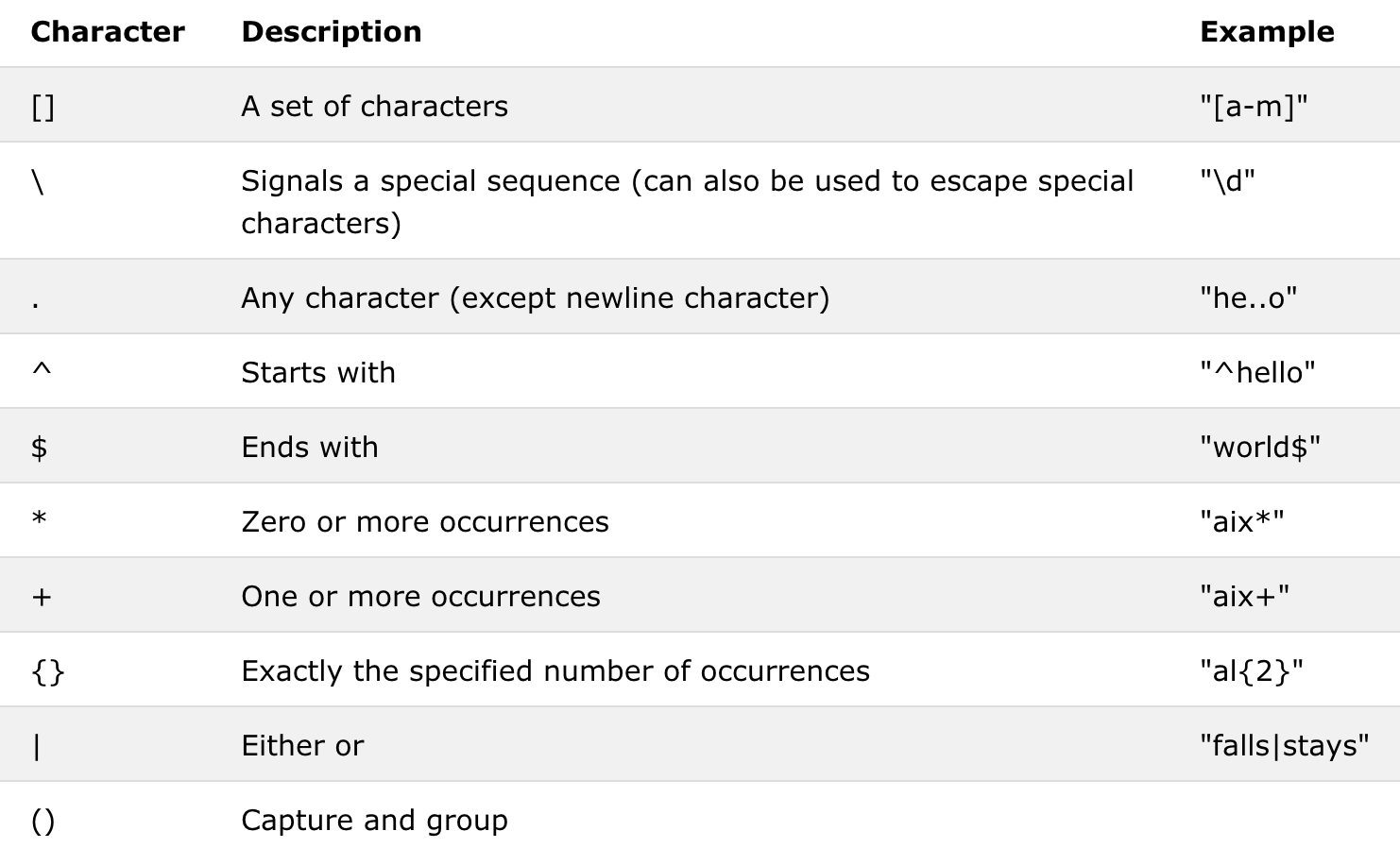Click the "A set of characters" description
This screenshot has width=1400, height=848.
tap(374, 107)
